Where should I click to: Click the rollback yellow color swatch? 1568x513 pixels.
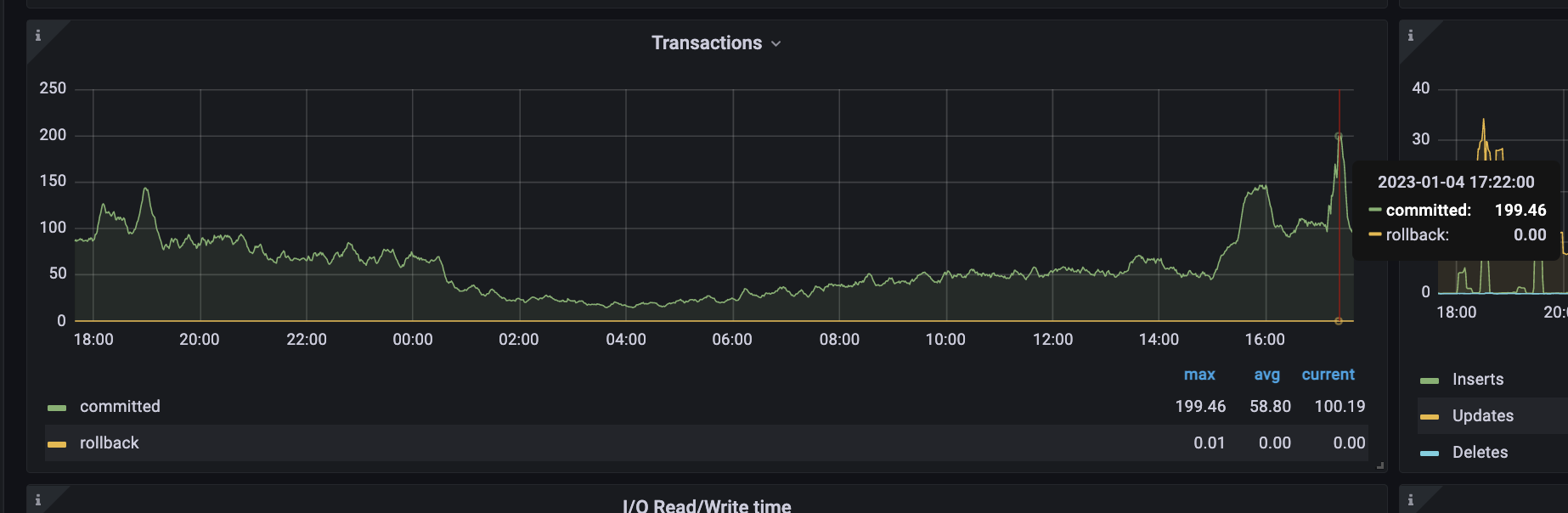pos(57,444)
